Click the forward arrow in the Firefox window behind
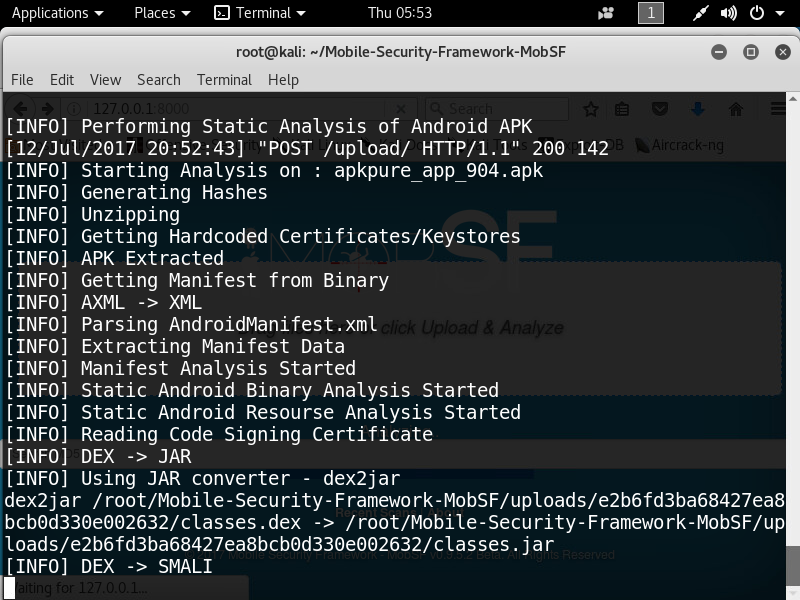This screenshot has width=800, height=600. point(47,109)
